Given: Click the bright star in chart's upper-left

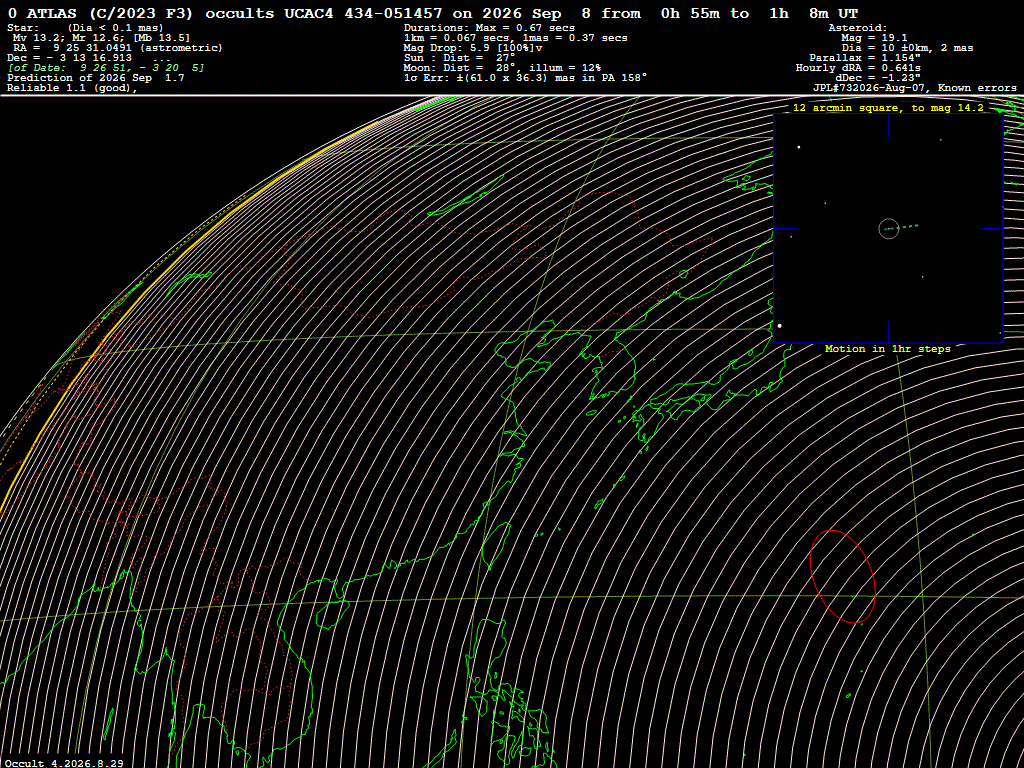Looking at the screenshot, I should 799,147.
